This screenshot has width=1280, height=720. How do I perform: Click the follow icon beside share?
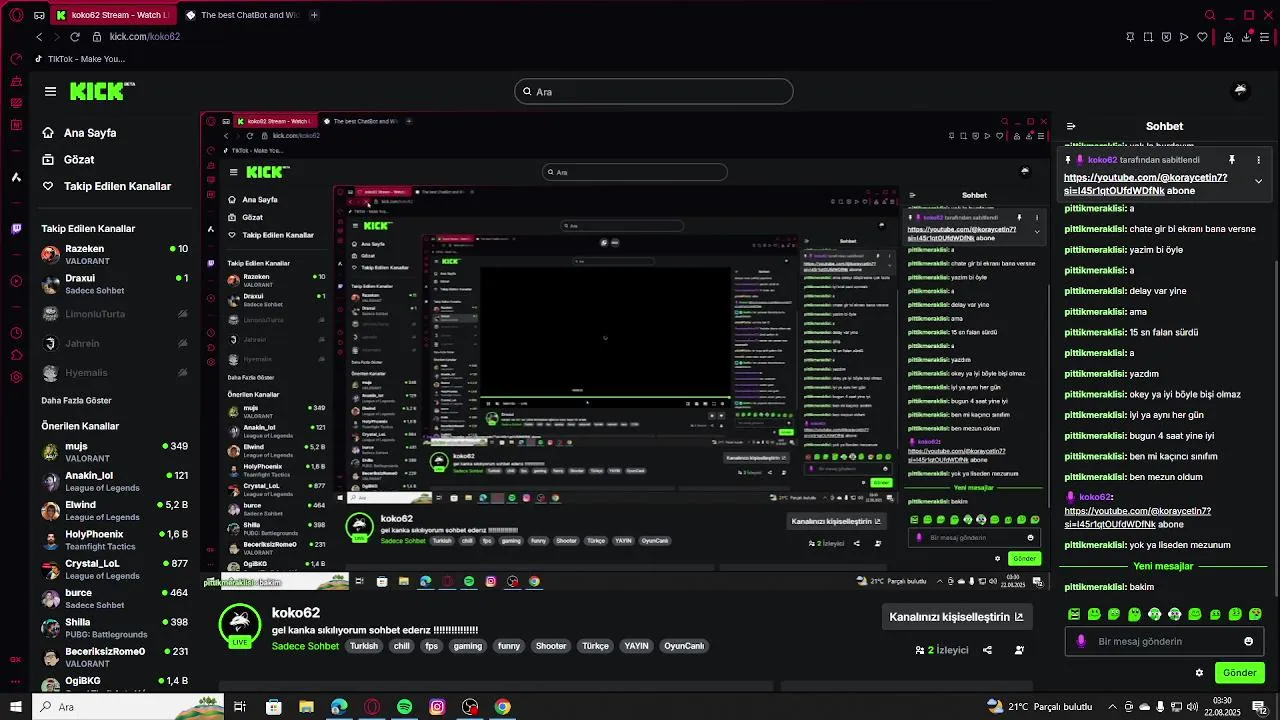point(1019,650)
